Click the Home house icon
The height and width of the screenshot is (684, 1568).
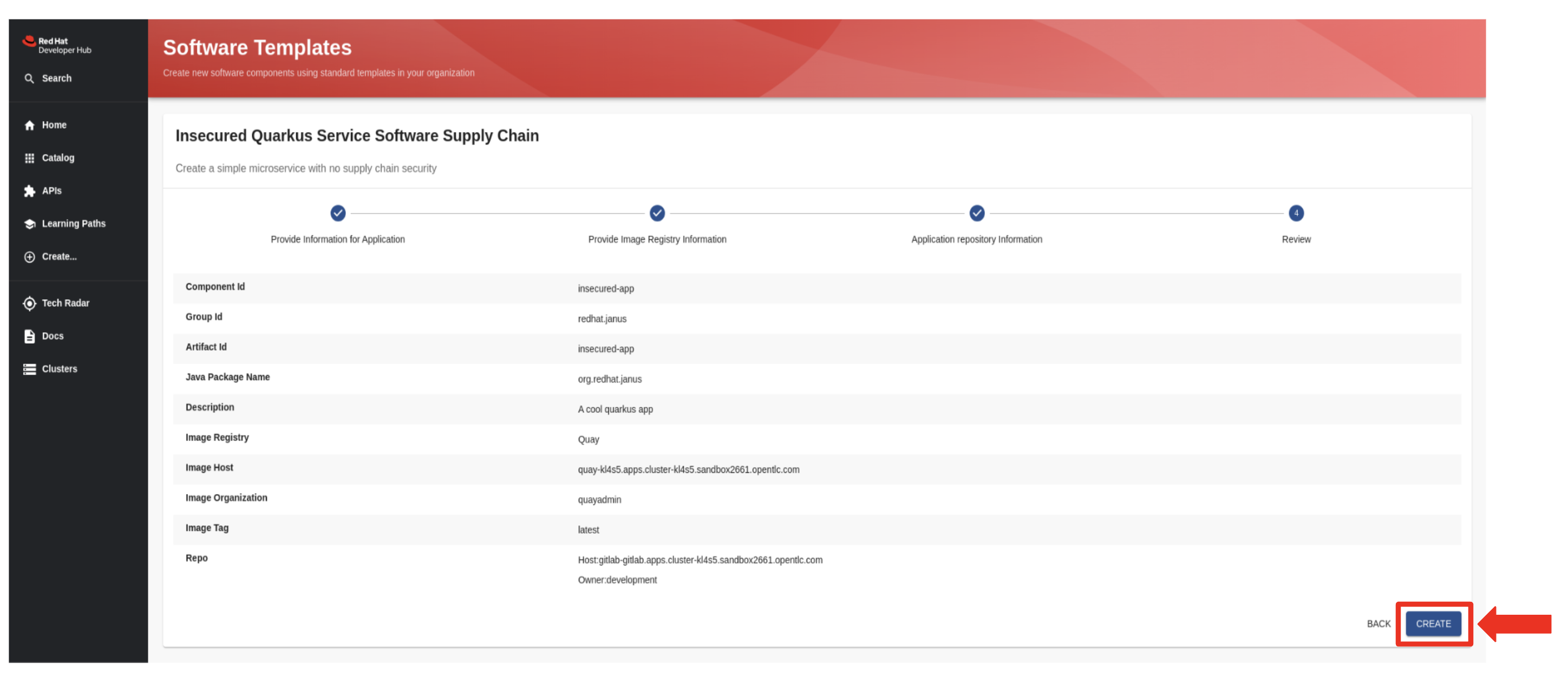29,125
